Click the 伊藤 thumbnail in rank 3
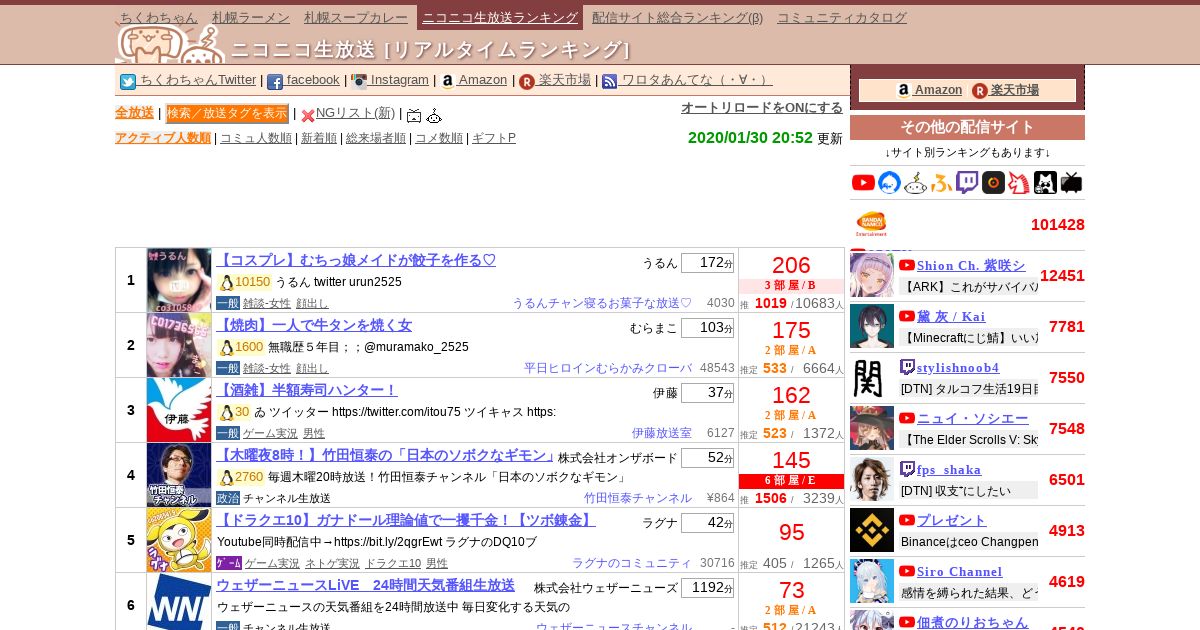The width and height of the screenshot is (1200, 630). [179, 410]
